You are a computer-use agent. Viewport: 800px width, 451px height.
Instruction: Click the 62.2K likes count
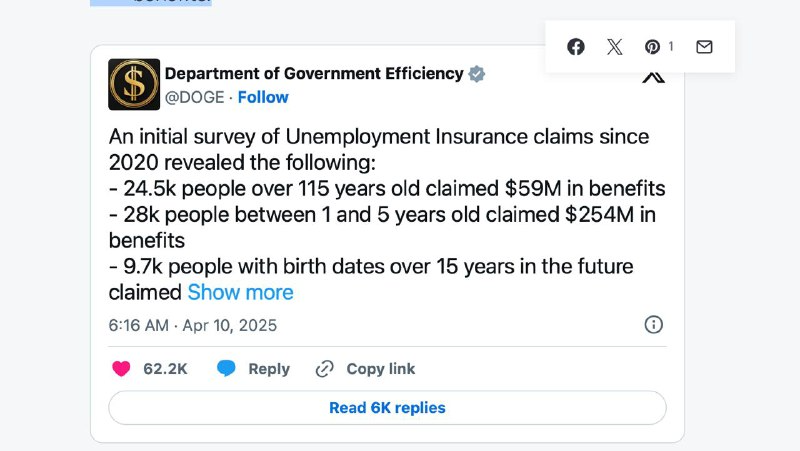[x=165, y=369]
